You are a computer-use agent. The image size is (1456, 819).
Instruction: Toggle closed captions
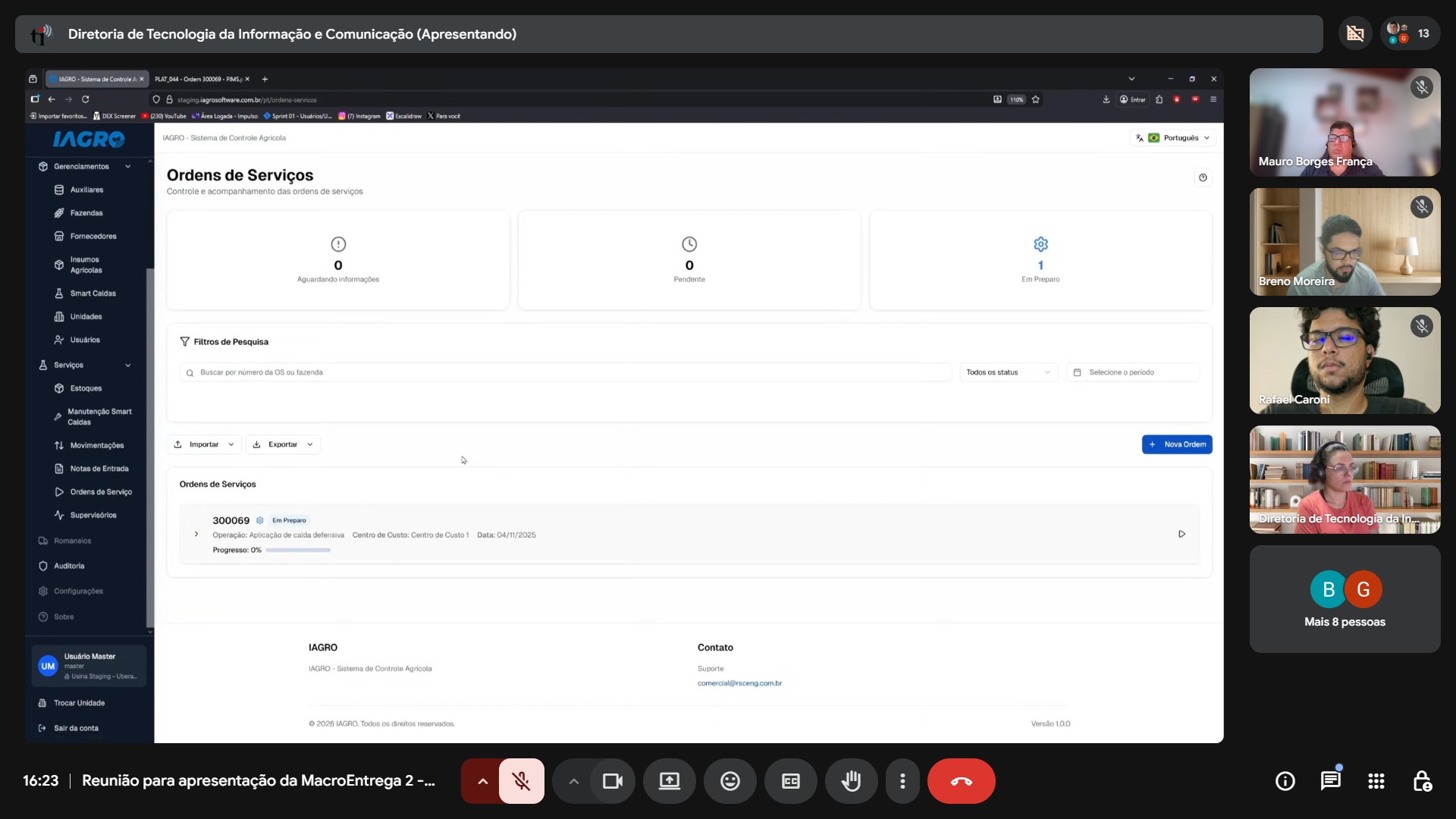click(791, 781)
